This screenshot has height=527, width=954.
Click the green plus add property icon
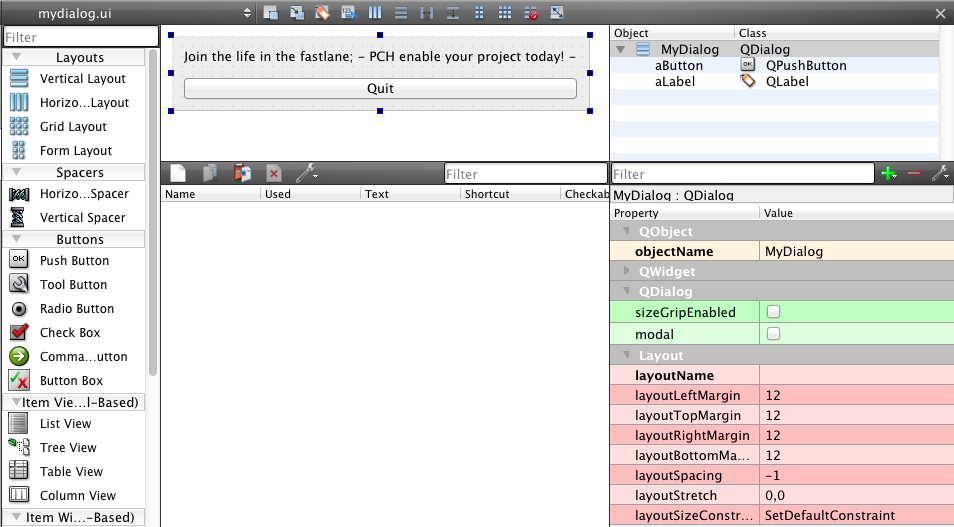pos(887,174)
